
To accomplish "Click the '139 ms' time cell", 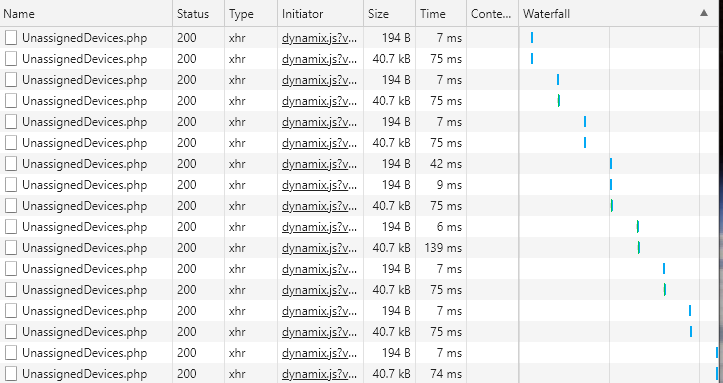I will (x=443, y=248).
